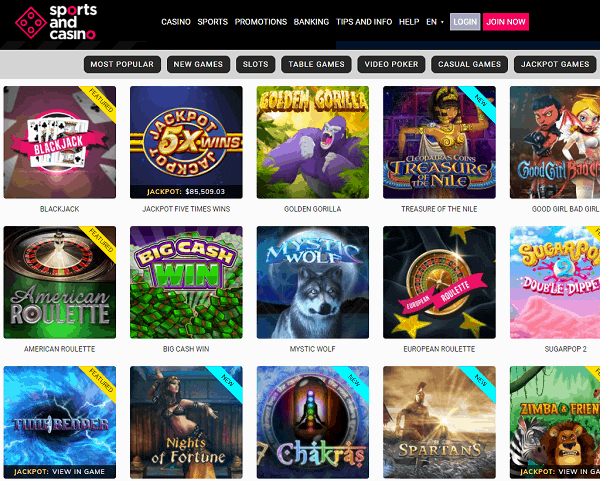Launch Jackpot Five Times Wins game
Viewport: 600px width, 481px height.
186,142
